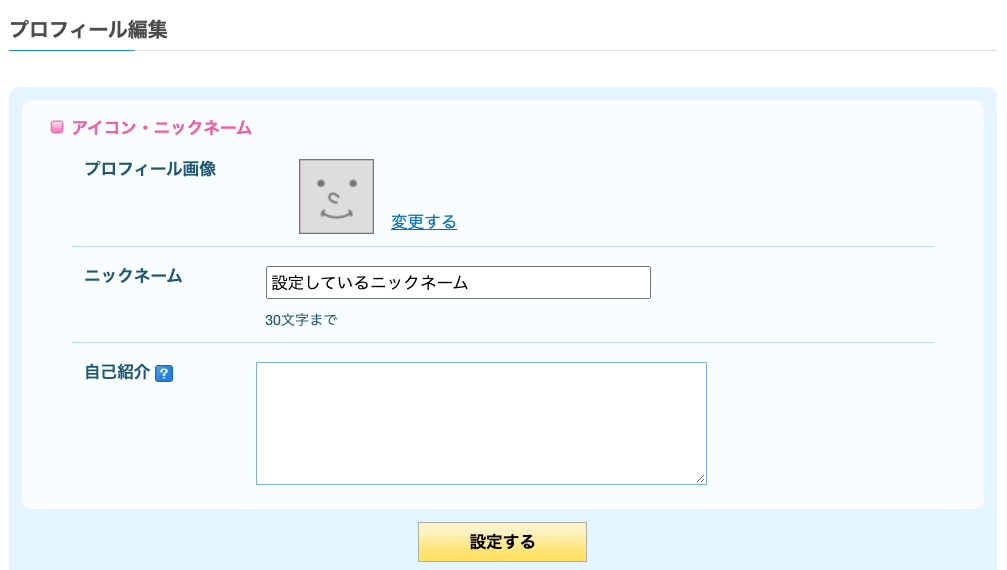Click the divider line above ニックネーム row
The height and width of the screenshot is (570, 1007).
[503, 246]
